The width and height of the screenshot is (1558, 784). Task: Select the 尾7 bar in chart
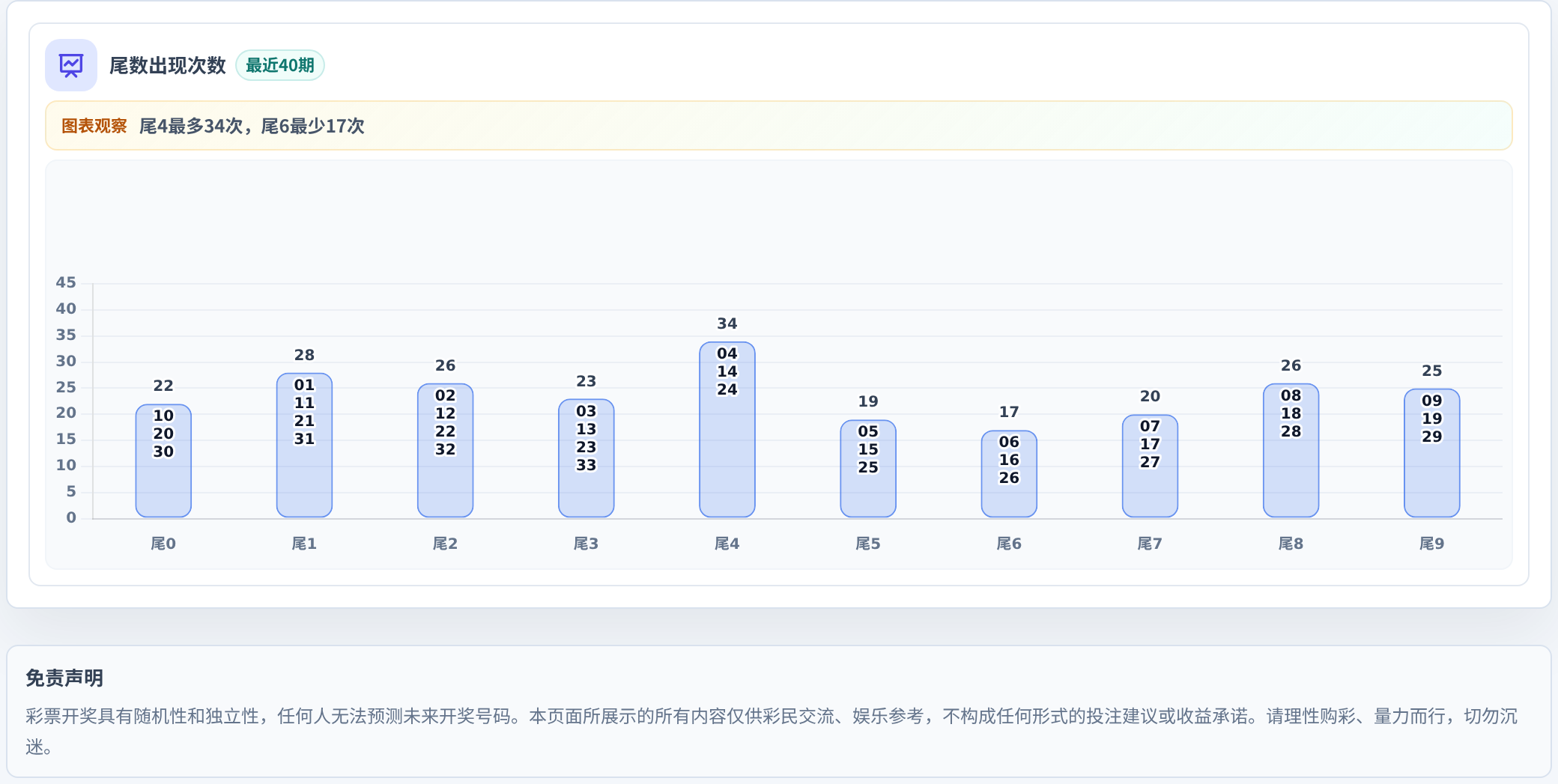click(1150, 466)
